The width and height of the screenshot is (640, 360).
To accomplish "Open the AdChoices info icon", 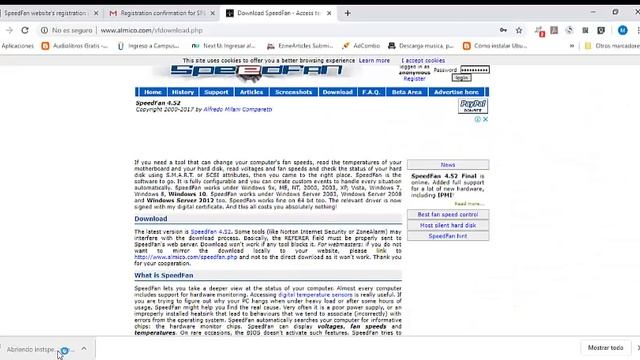I will coord(477,119).
